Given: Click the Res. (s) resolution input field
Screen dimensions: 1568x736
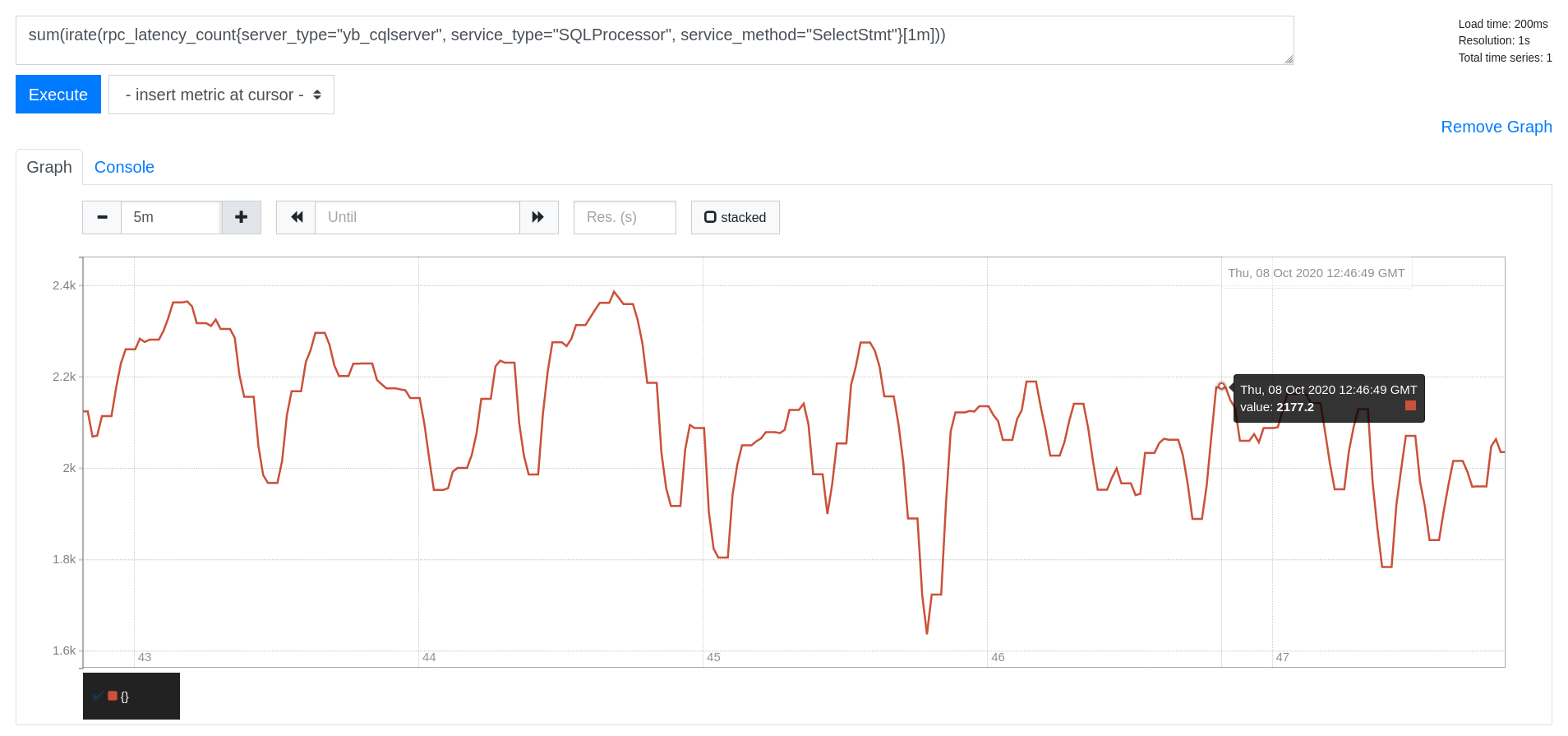Looking at the screenshot, I should click(624, 217).
